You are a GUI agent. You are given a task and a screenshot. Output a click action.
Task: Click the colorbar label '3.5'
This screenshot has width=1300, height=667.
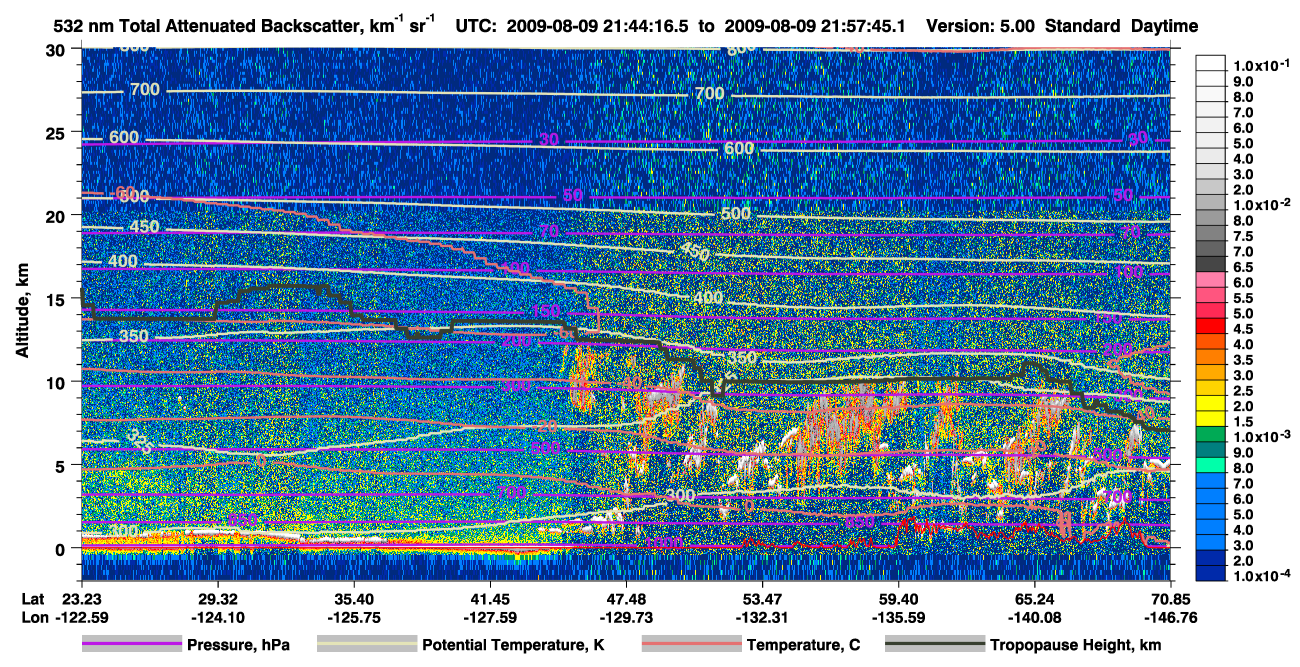(x=1243, y=359)
